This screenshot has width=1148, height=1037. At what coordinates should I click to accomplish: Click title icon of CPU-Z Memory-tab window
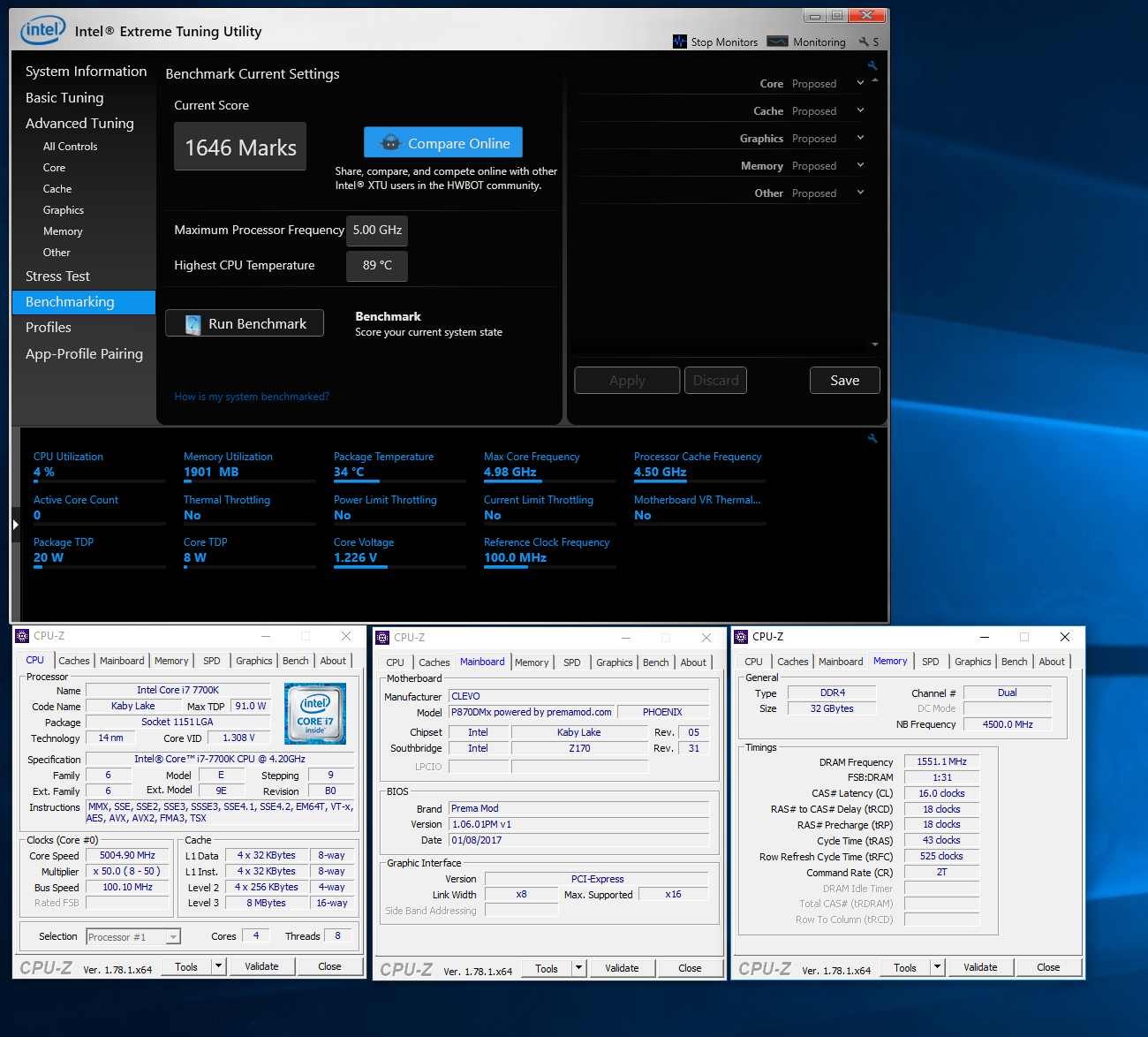click(741, 637)
